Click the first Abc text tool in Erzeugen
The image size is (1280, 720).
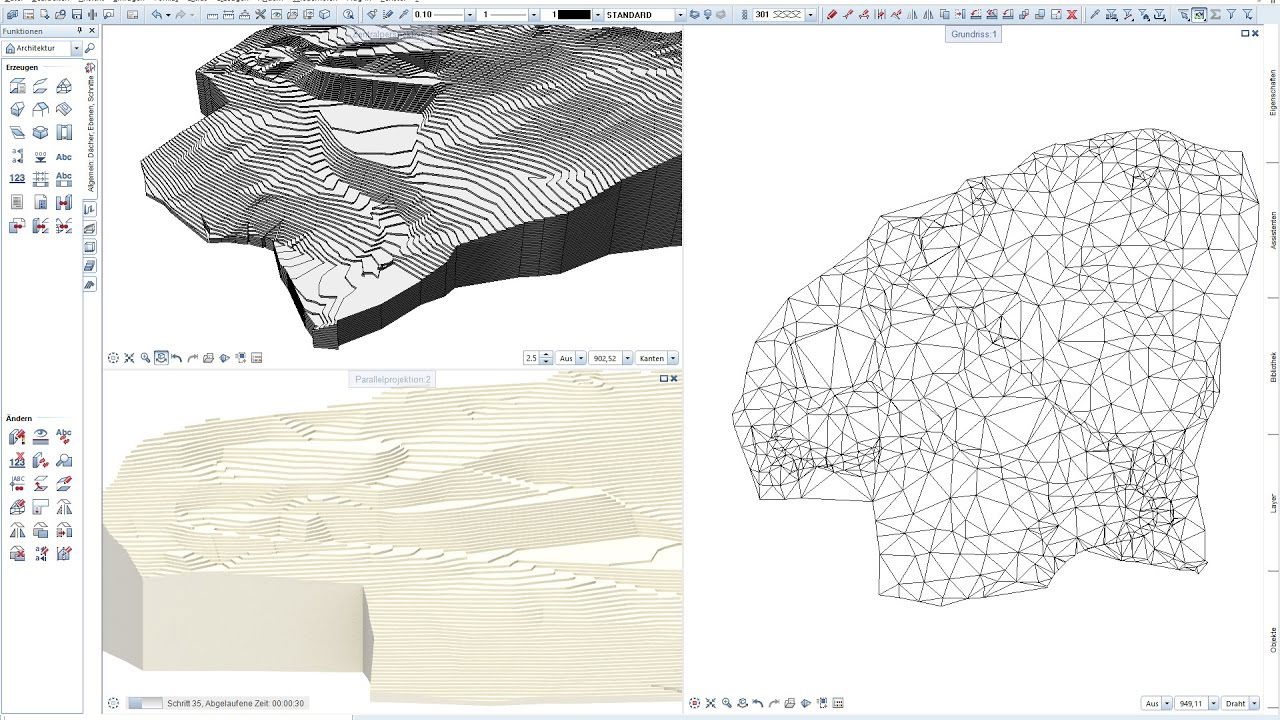coord(64,156)
